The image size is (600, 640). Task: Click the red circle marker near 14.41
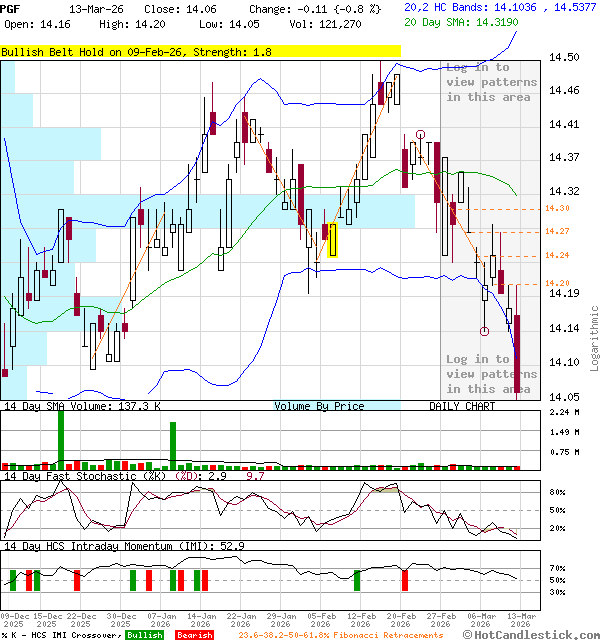[421, 134]
